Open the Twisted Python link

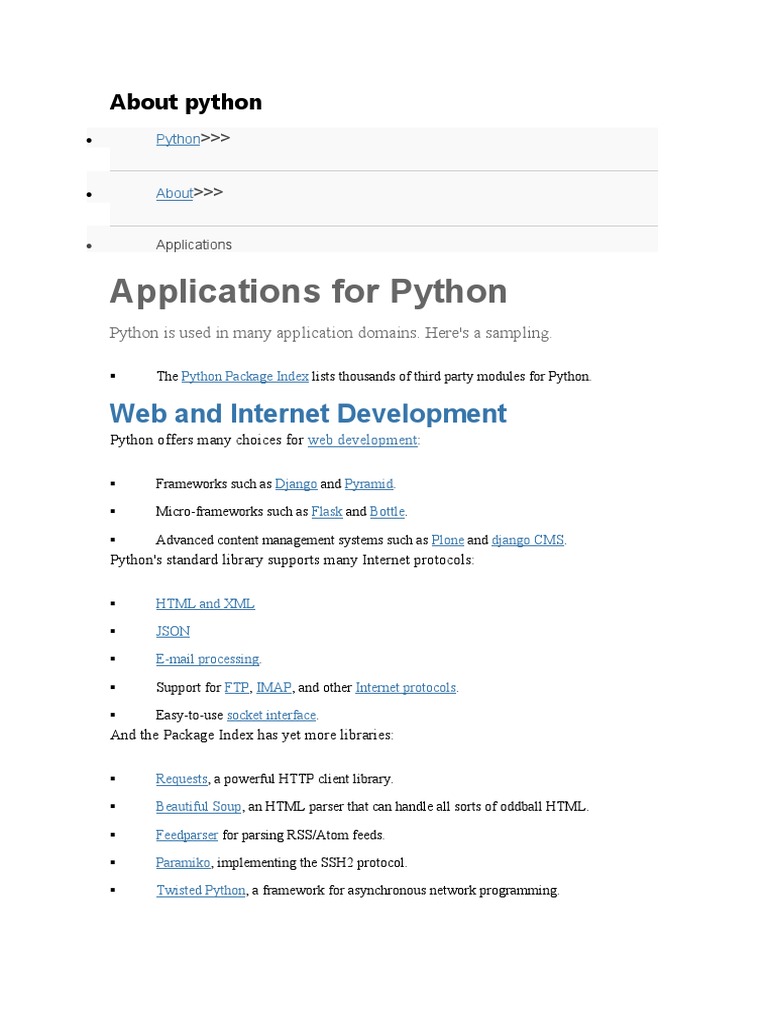click(x=200, y=891)
